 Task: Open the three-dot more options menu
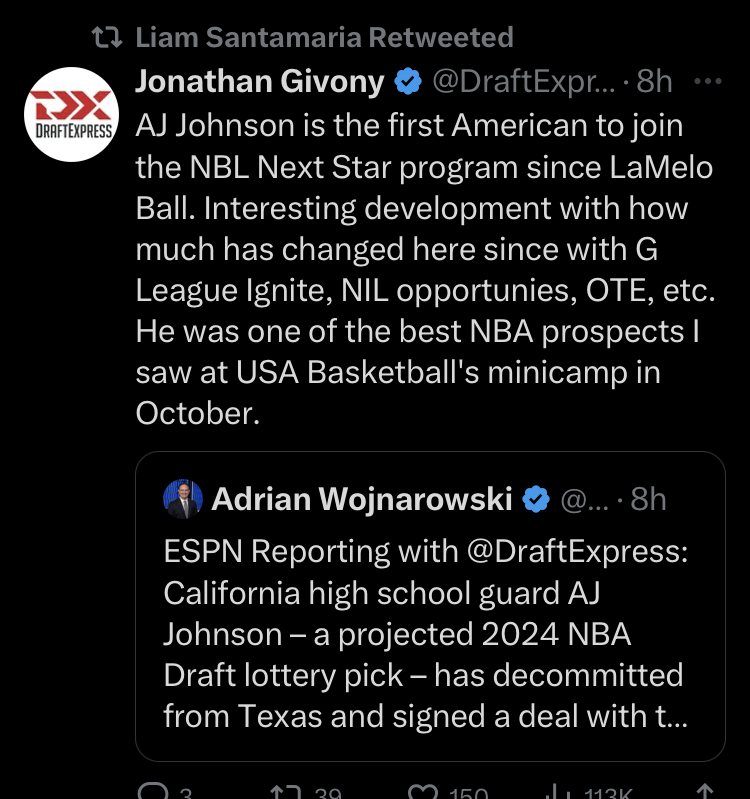(708, 81)
